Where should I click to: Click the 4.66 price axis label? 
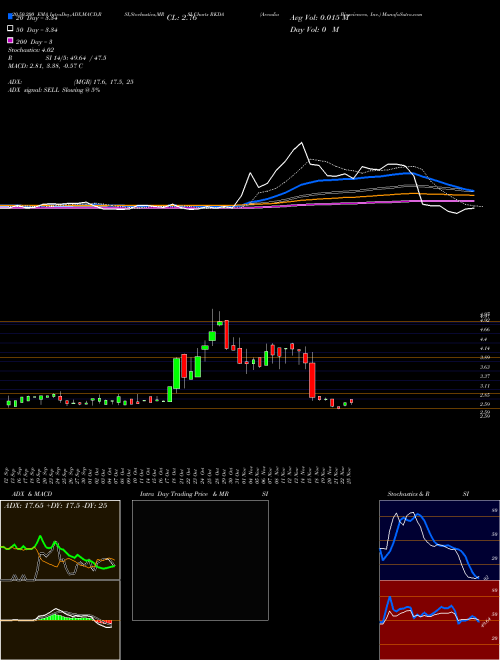point(485,330)
